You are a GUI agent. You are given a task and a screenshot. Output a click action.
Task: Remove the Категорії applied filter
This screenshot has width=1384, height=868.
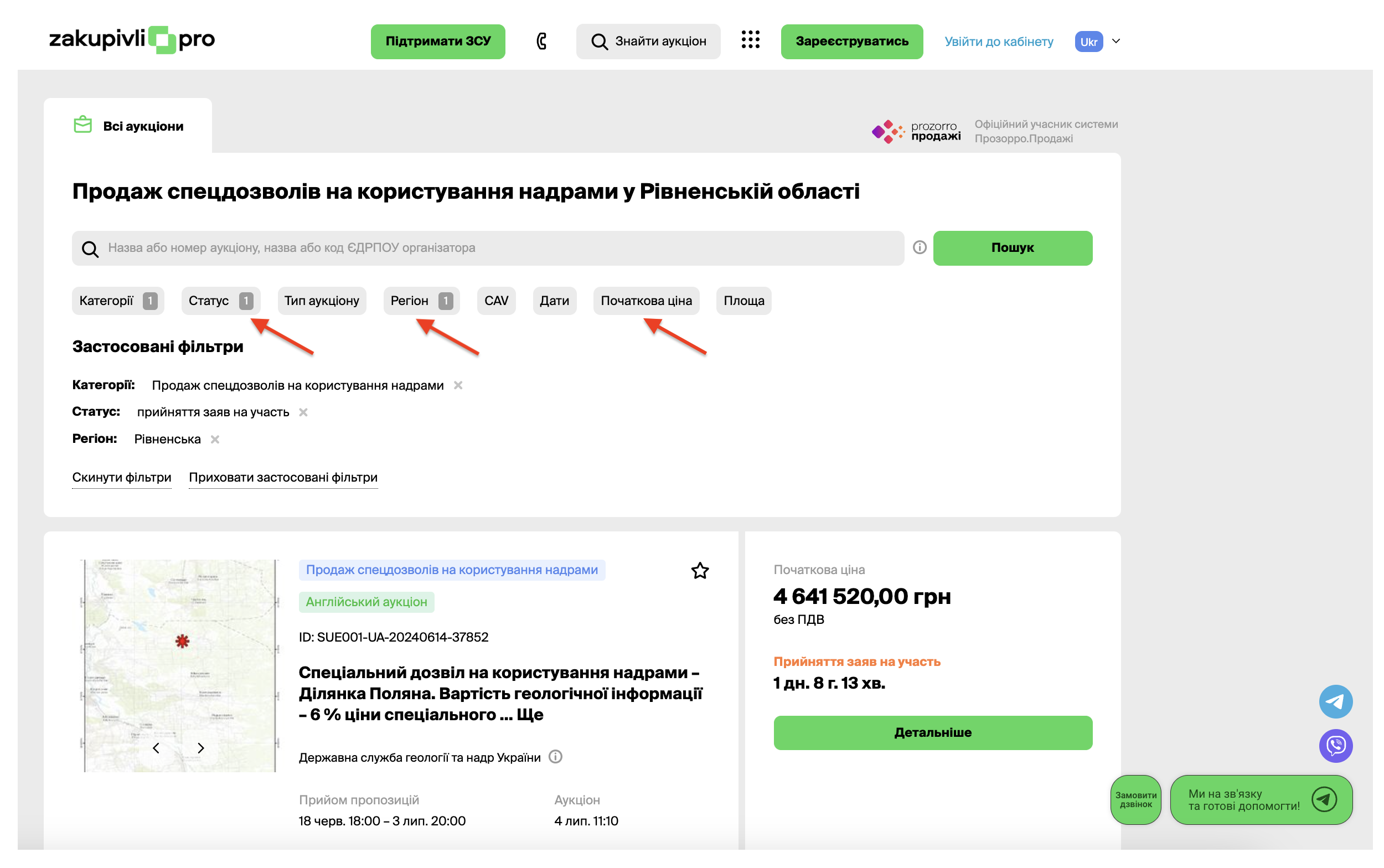coord(457,385)
